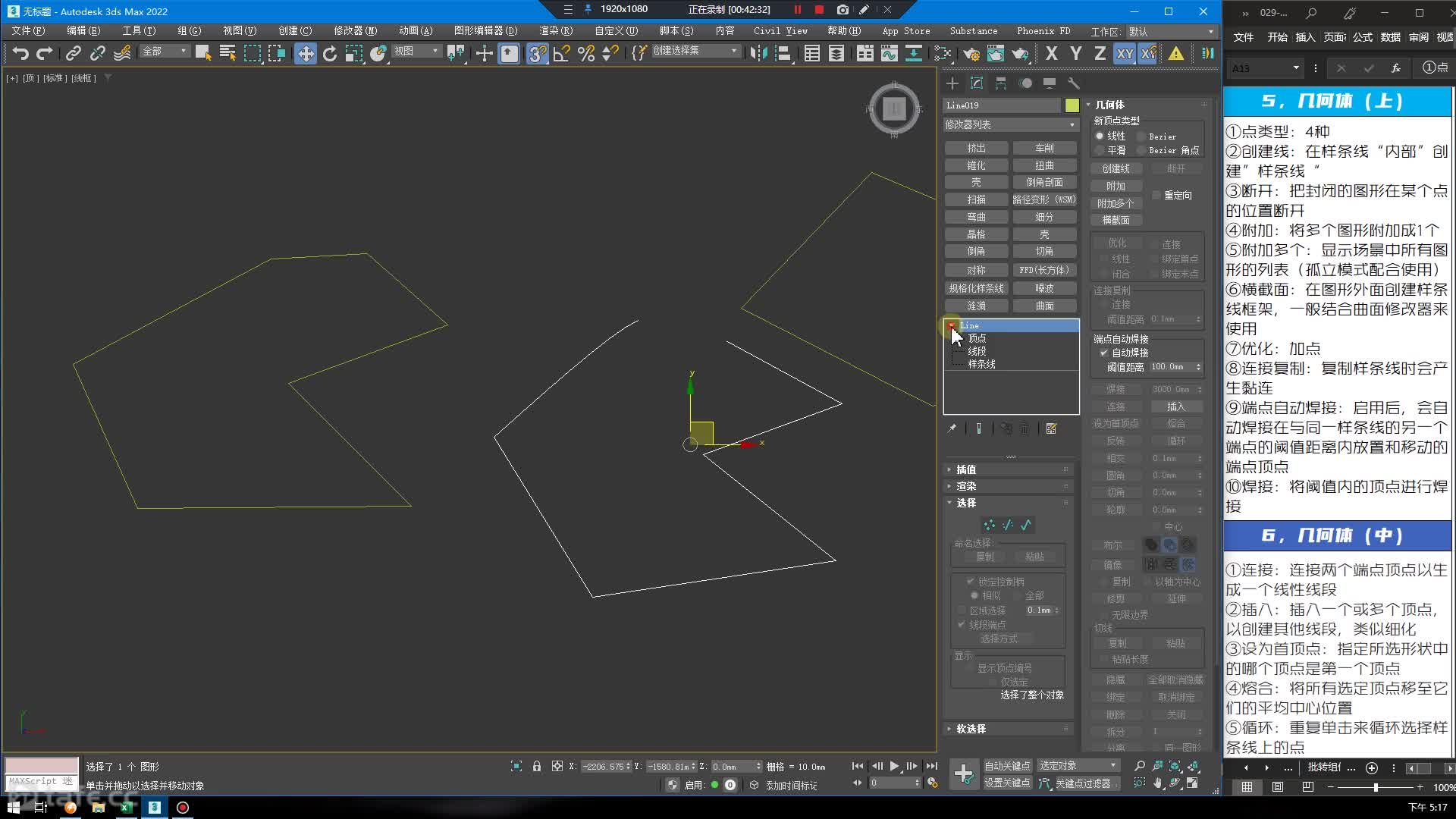Open the 文件(F) menu in 3ds Max

point(28,31)
